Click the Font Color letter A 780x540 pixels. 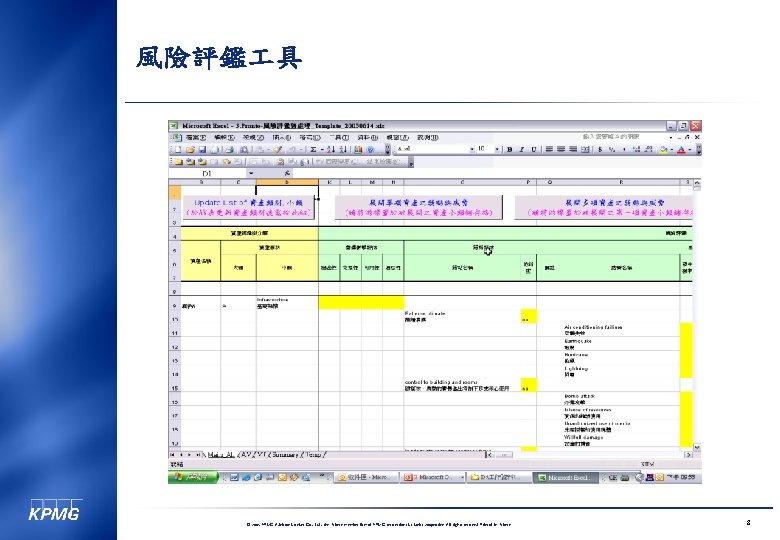pyautogui.click(x=681, y=149)
